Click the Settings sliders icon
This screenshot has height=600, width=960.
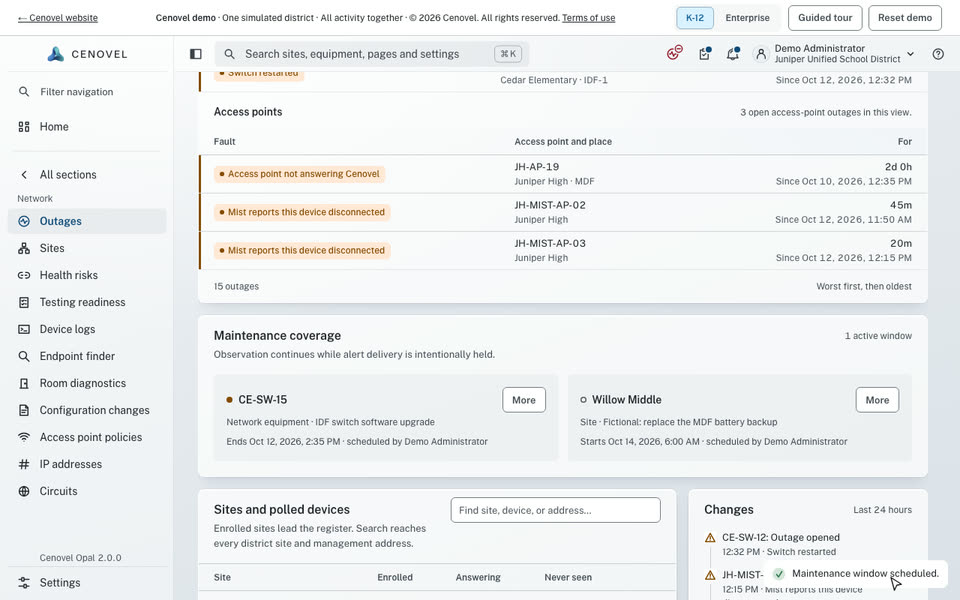(x=24, y=582)
